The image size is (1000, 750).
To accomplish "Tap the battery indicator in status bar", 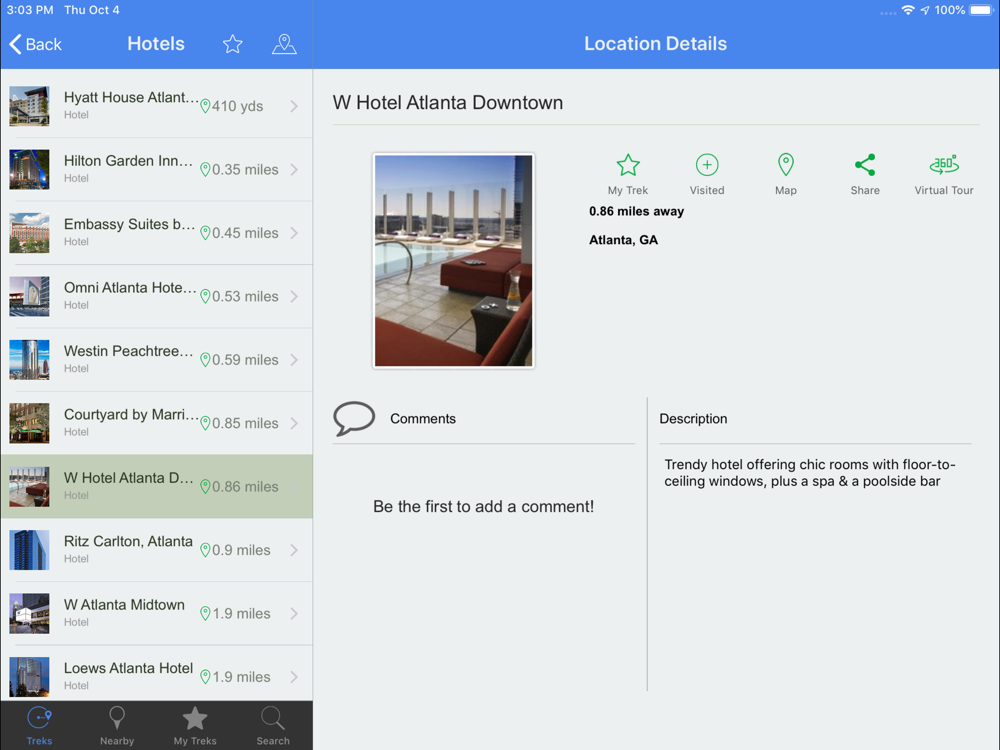I will click(982, 10).
